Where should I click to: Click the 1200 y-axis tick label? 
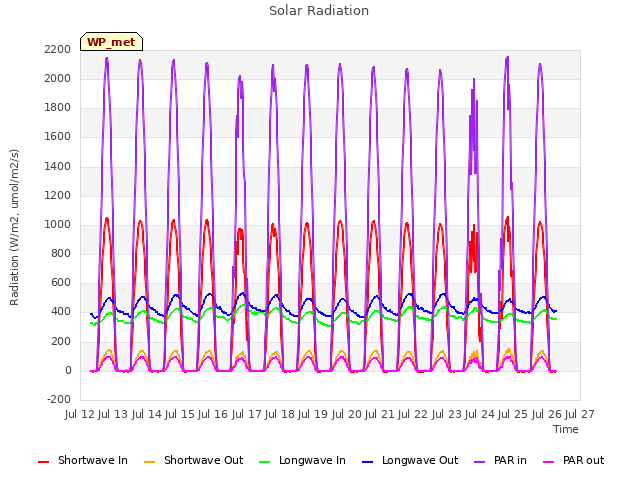tap(58, 195)
